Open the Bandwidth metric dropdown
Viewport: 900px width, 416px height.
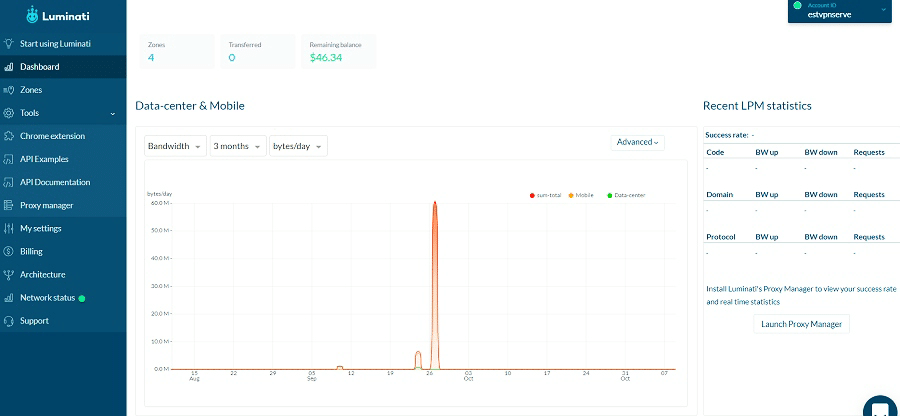click(x=175, y=146)
